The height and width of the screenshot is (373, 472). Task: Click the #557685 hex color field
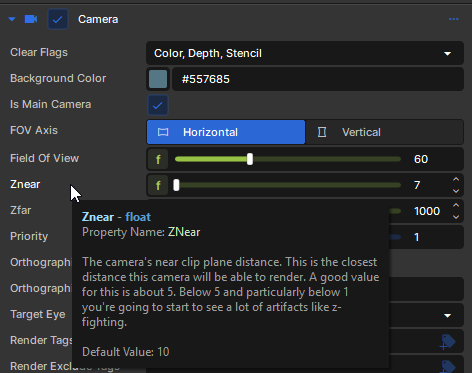coord(318,79)
